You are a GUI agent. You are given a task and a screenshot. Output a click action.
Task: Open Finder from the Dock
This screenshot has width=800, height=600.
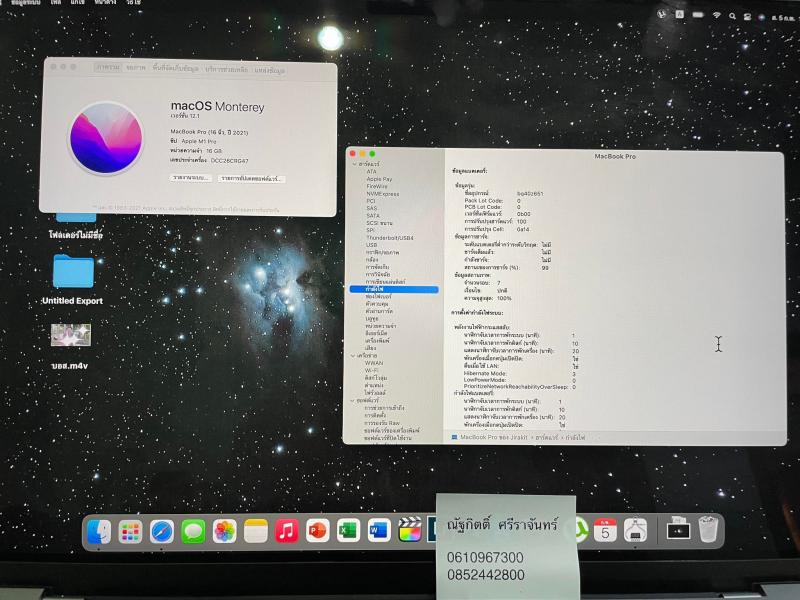(x=99, y=532)
